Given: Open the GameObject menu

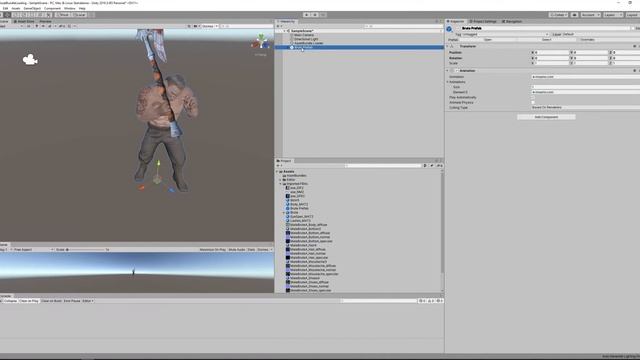Looking at the screenshot, I should [32, 8].
